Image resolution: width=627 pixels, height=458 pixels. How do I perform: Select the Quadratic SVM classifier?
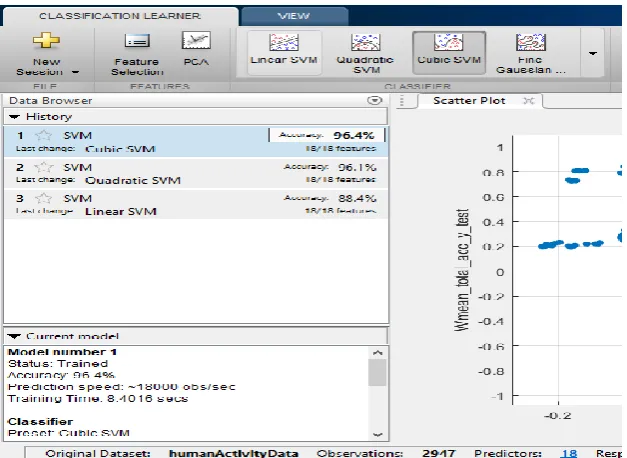[366, 52]
